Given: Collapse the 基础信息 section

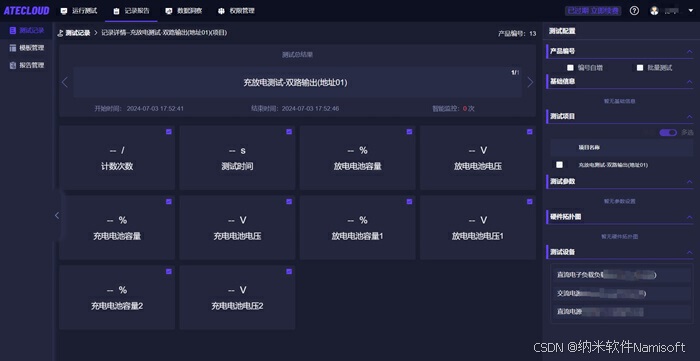Looking at the screenshot, I should pos(689,82).
